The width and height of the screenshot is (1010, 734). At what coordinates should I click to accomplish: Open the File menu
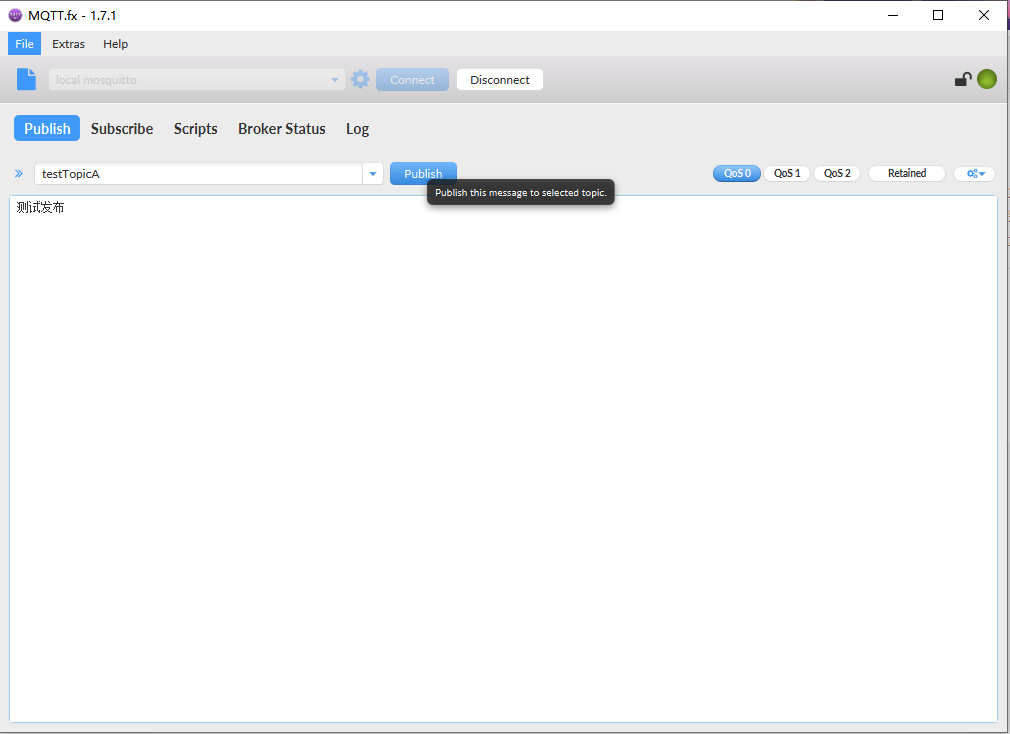click(x=24, y=44)
